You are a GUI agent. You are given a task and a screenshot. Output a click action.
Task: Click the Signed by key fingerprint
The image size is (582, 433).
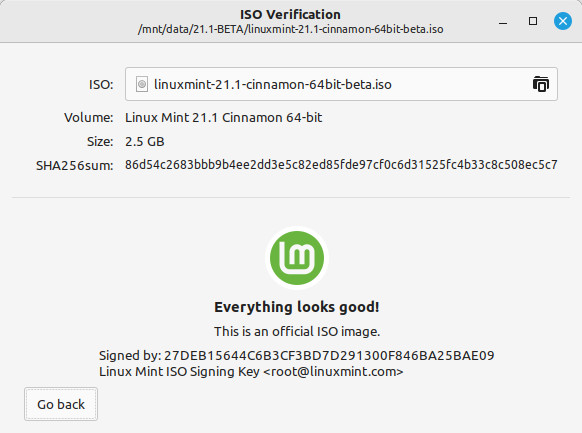pyautogui.click(x=329, y=355)
